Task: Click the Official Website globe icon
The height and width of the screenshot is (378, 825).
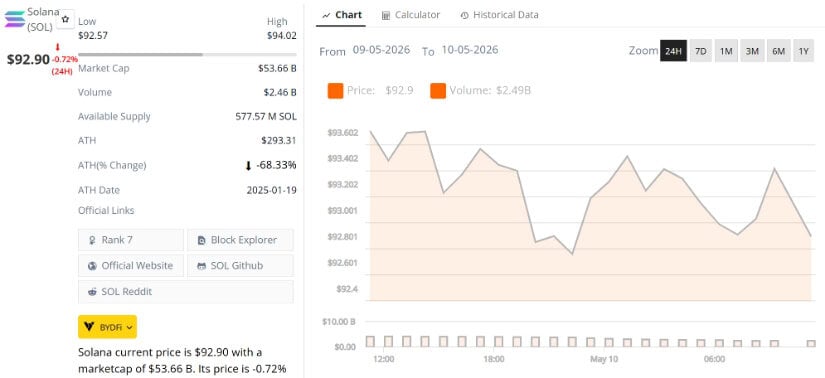Action: [92, 266]
